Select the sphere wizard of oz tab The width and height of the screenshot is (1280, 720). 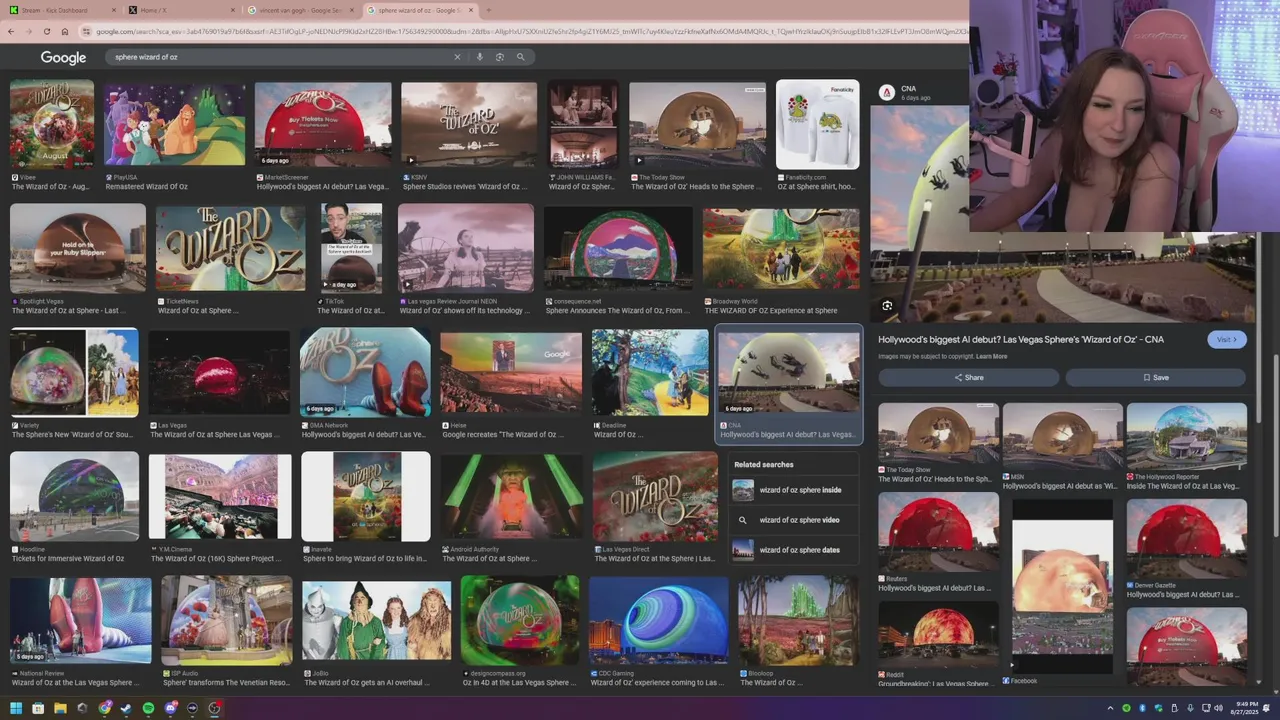[x=420, y=10]
